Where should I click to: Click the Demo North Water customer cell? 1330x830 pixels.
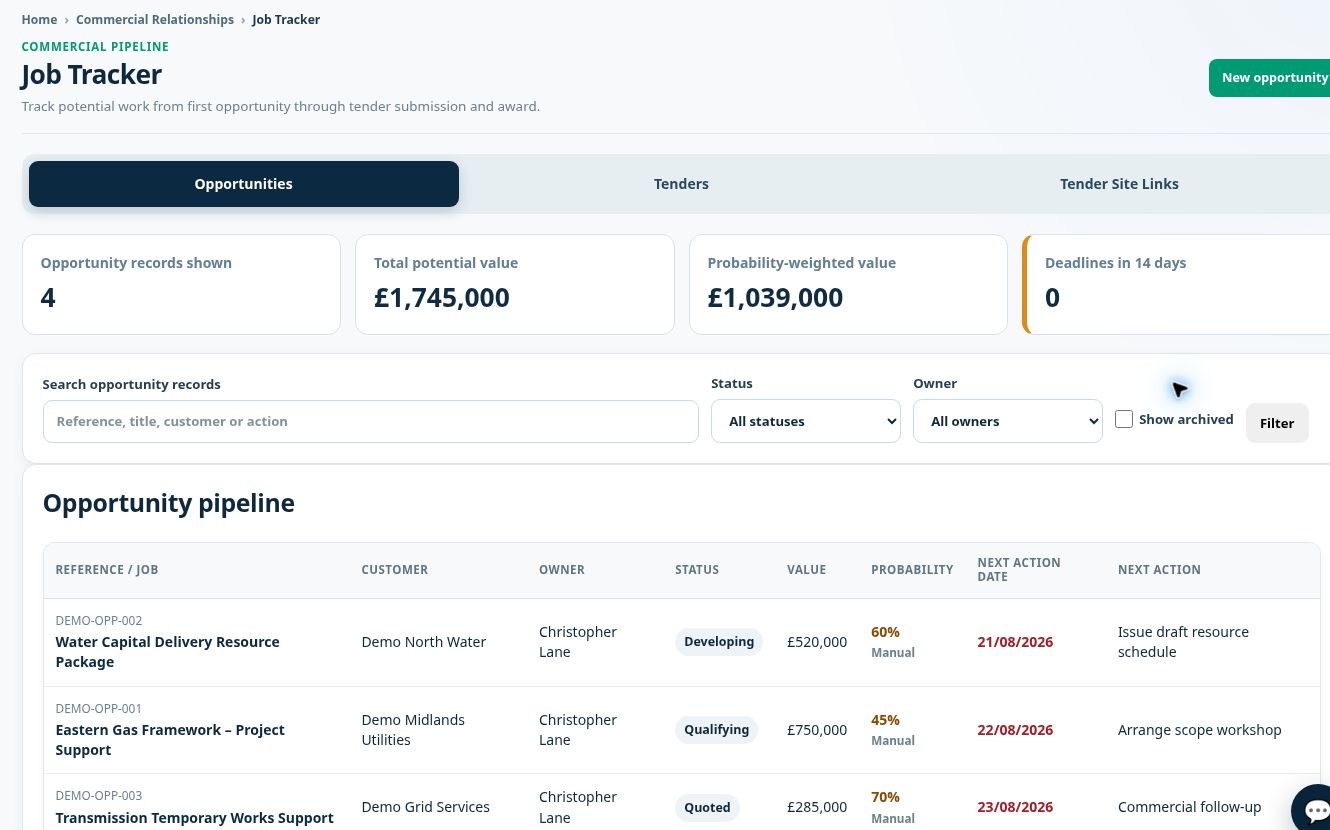pyautogui.click(x=424, y=642)
